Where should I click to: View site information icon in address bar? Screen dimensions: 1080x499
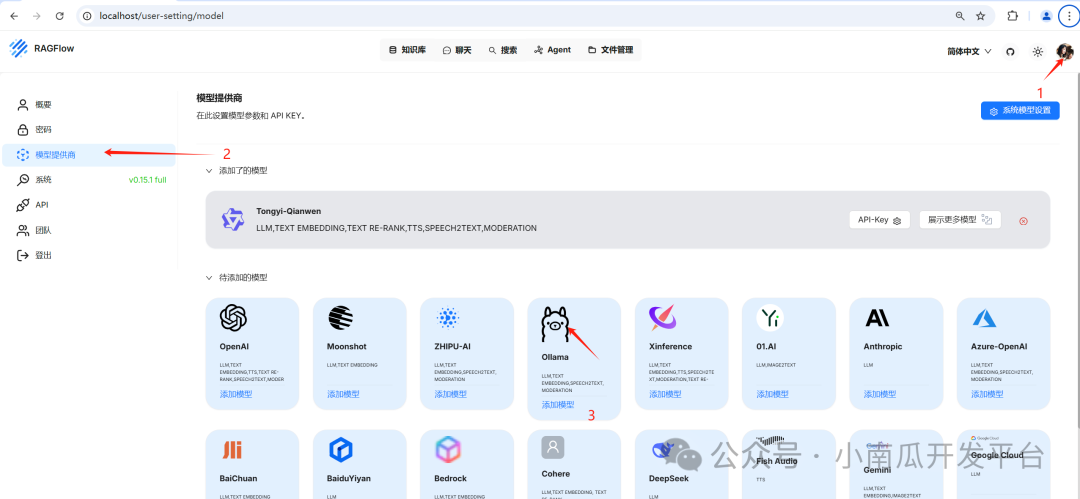click(x=87, y=16)
